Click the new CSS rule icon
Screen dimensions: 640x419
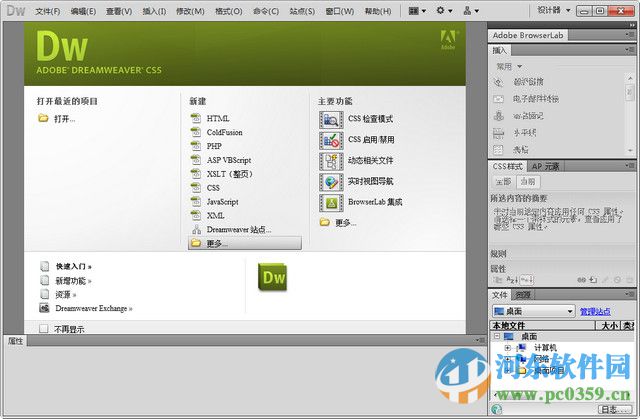[593, 280]
